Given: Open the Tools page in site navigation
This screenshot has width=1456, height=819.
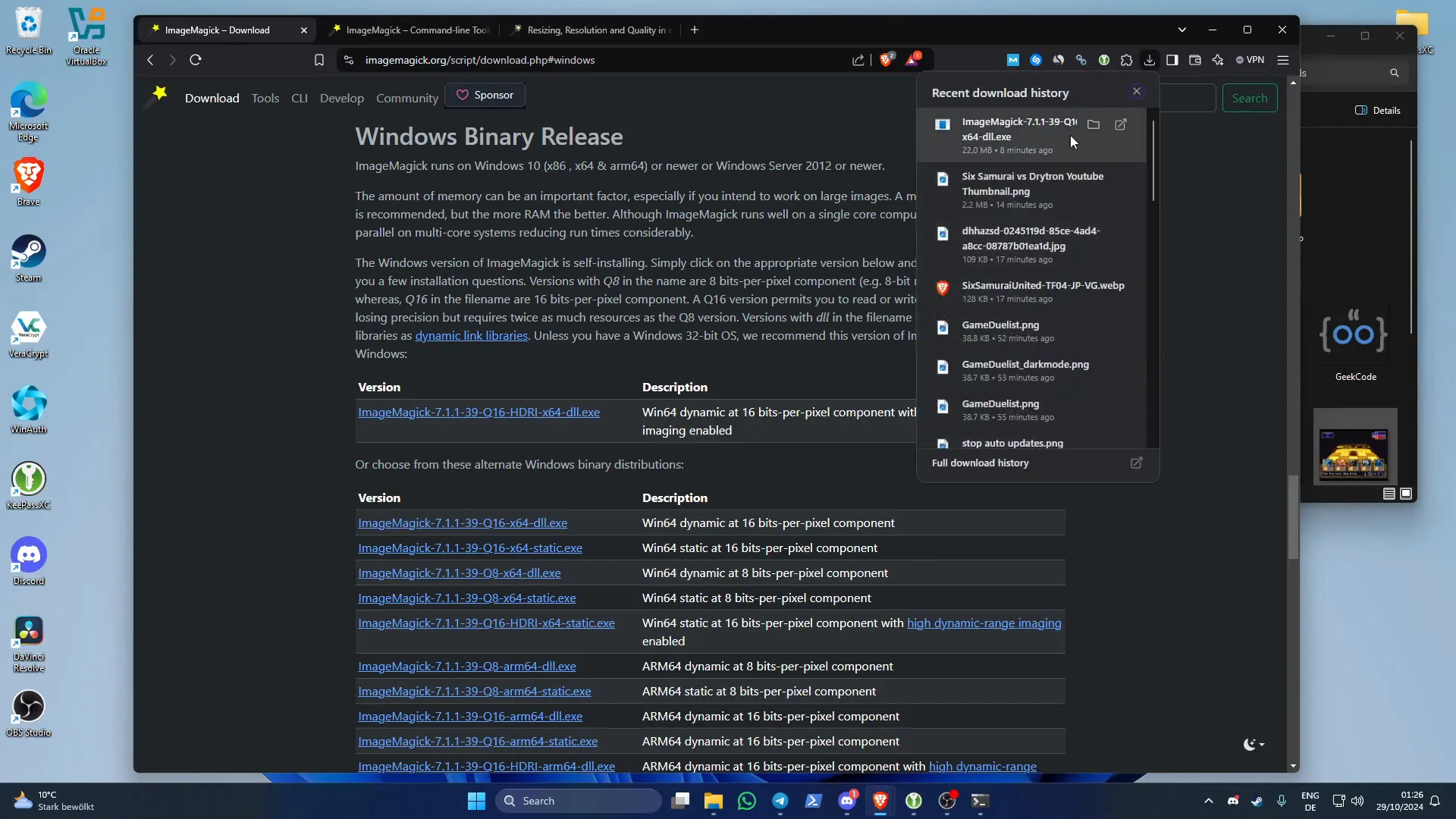Looking at the screenshot, I should [265, 98].
